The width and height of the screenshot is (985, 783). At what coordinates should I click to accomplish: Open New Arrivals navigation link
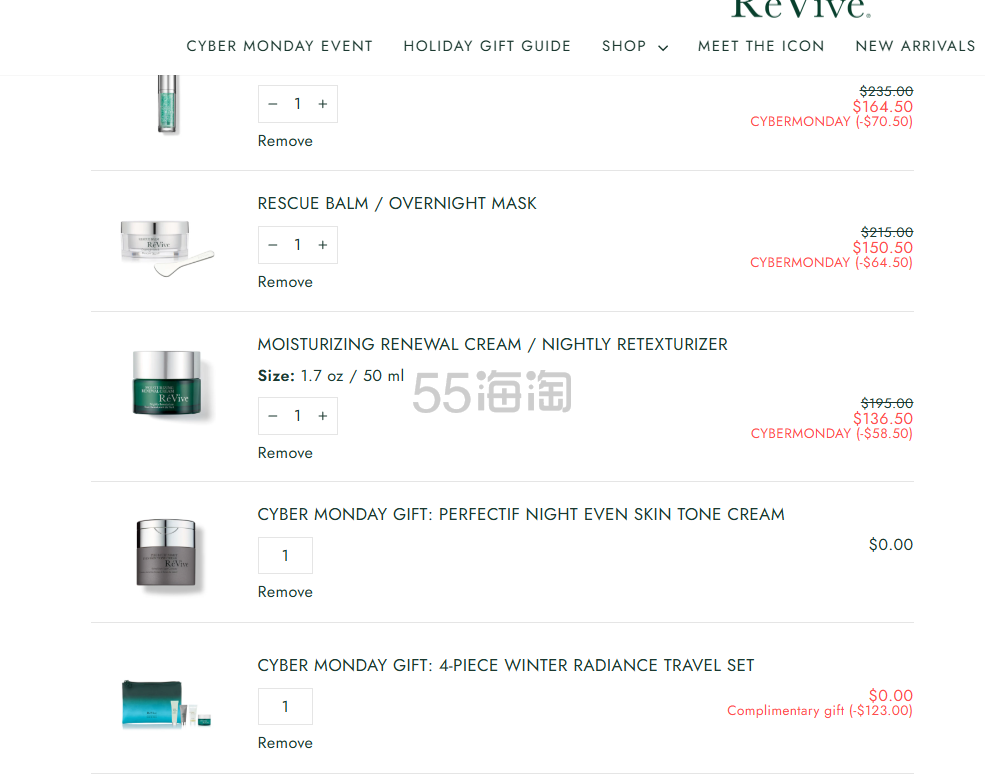pyautogui.click(x=915, y=46)
